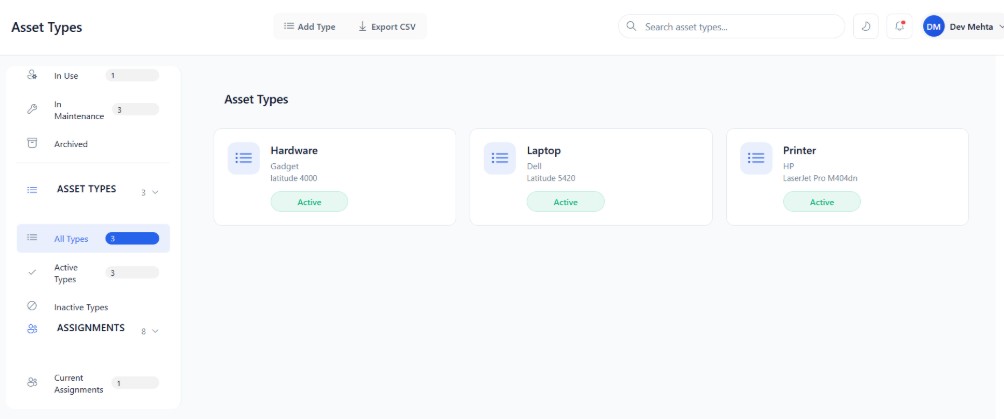Image resolution: width=1004 pixels, height=419 pixels.
Task: Click the Archived box icon
Action: click(32, 144)
